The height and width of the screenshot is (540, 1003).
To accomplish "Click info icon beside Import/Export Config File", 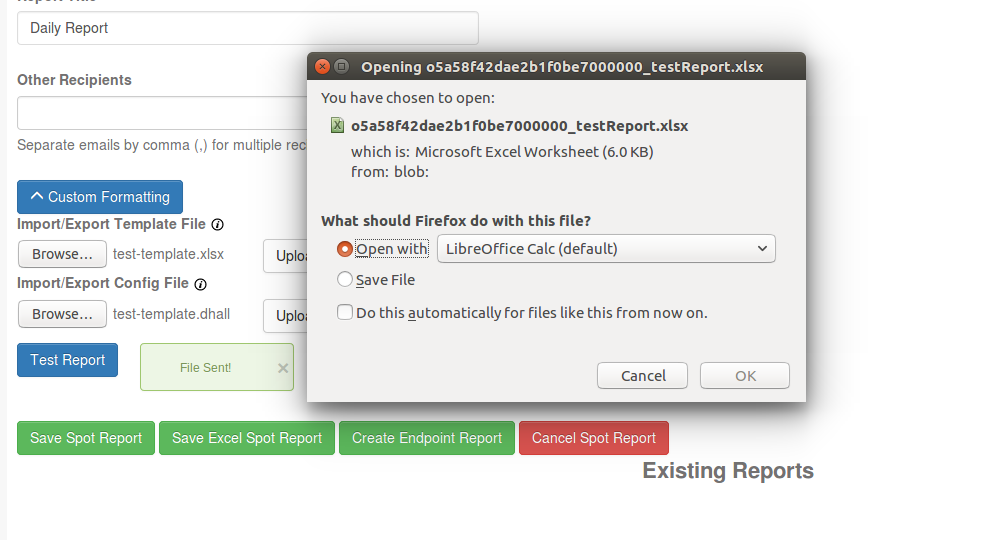I will (201, 284).
